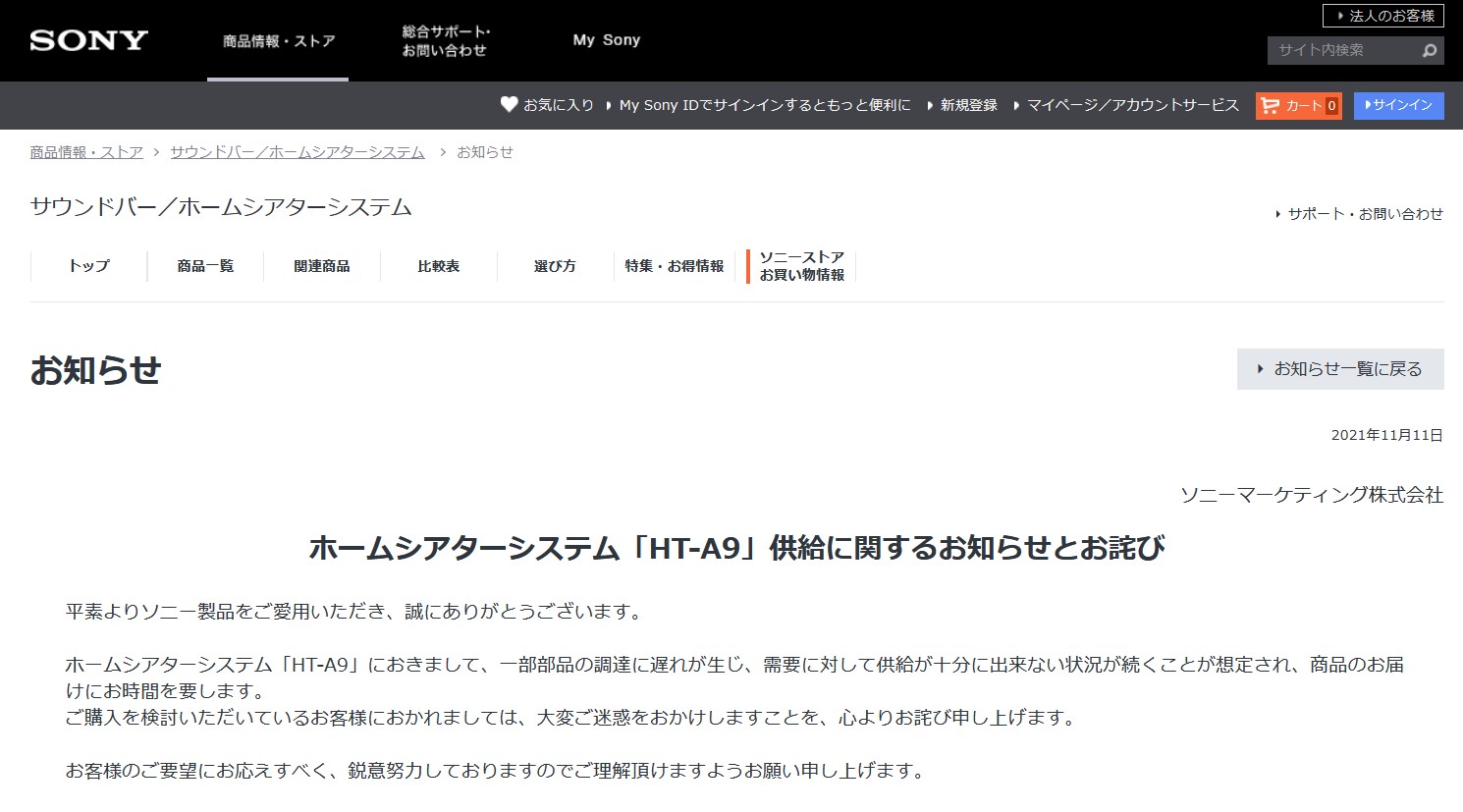Screen dimensions: 1463x812
Task: Select 特集・お得情報 navigation item
Action: [675, 266]
